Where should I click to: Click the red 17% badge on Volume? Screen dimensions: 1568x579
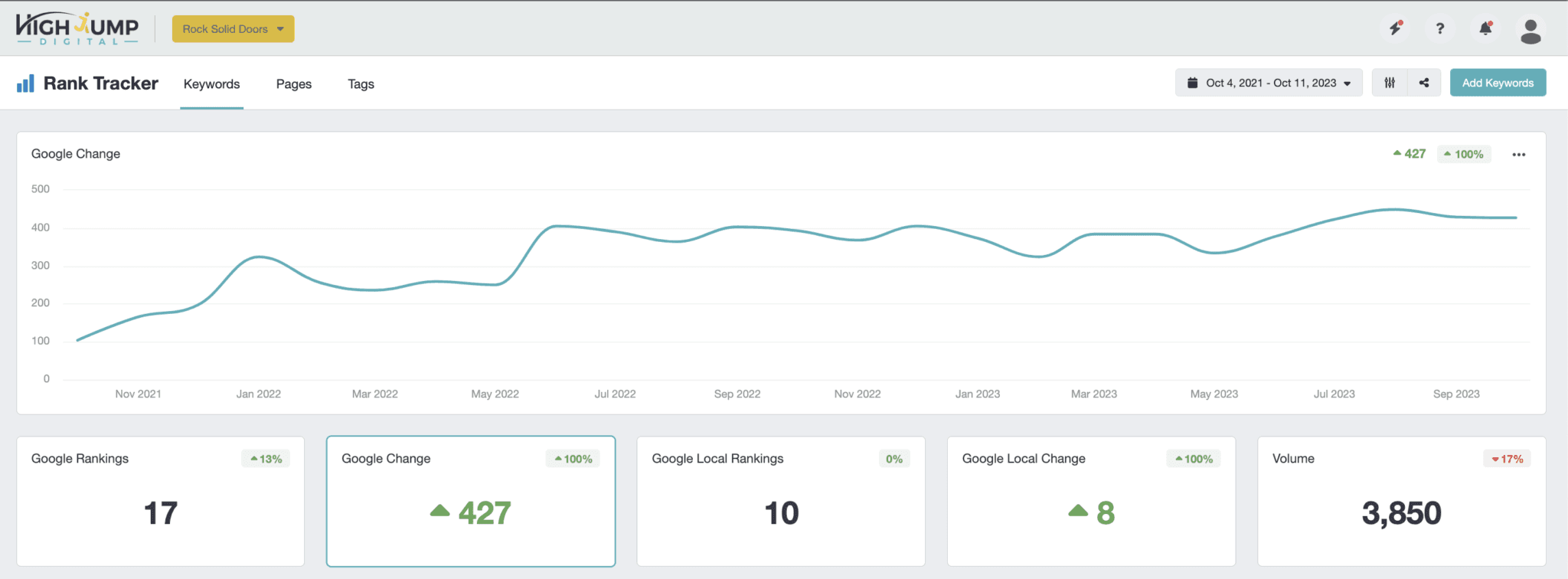click(x=1508, y=459)
